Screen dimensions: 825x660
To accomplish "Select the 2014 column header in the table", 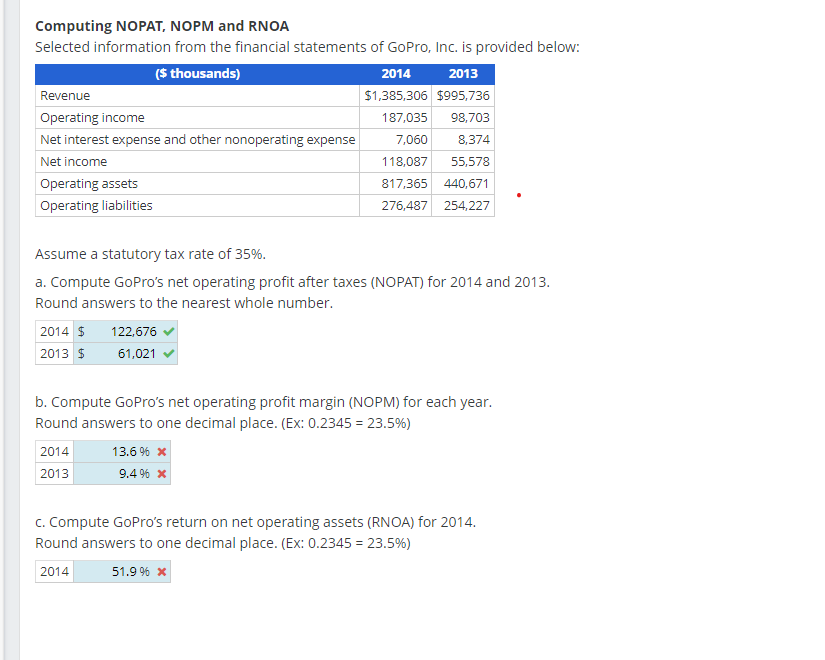I will tap(395, 73).
